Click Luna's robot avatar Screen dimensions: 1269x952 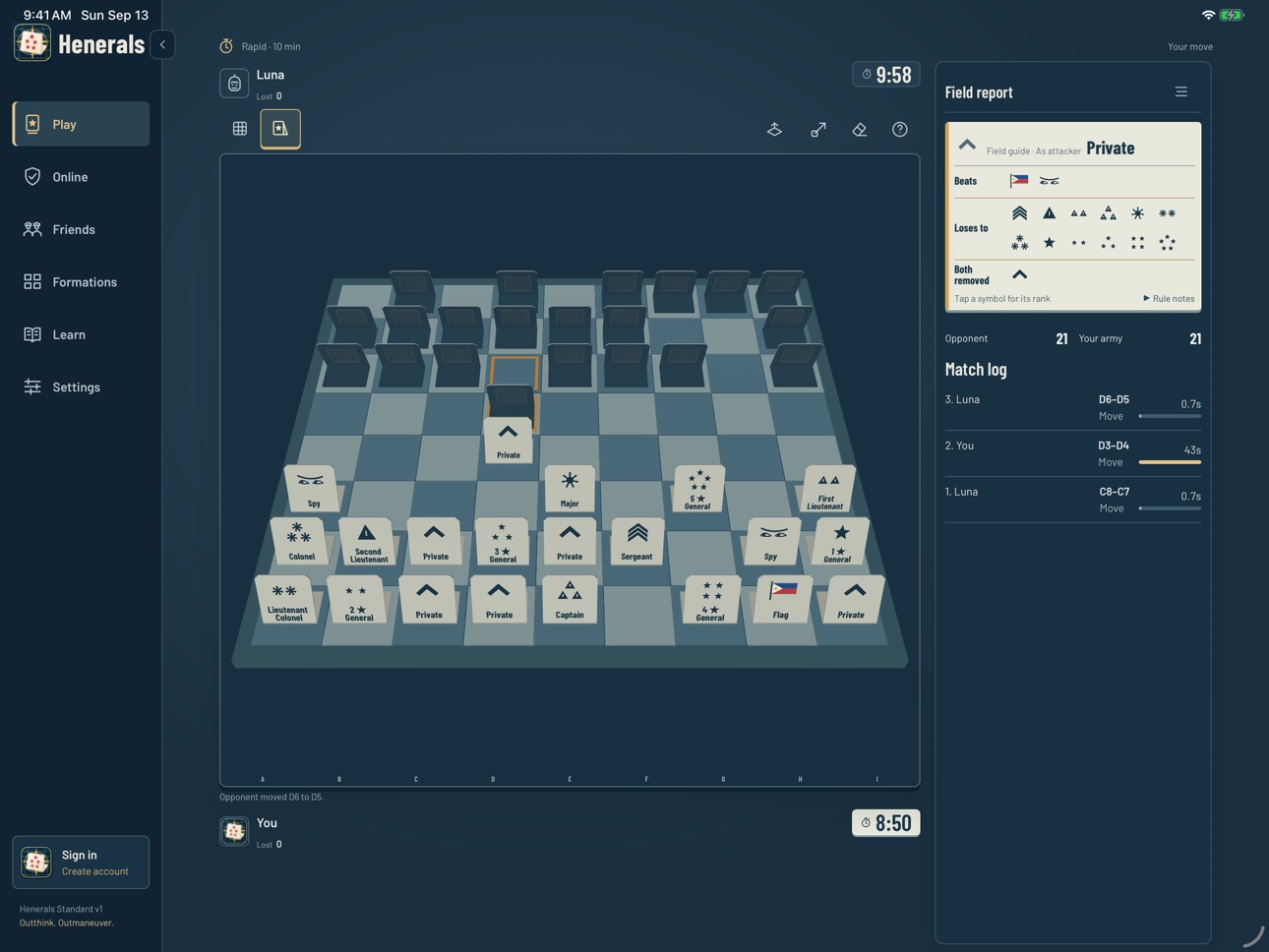point(234,84)
